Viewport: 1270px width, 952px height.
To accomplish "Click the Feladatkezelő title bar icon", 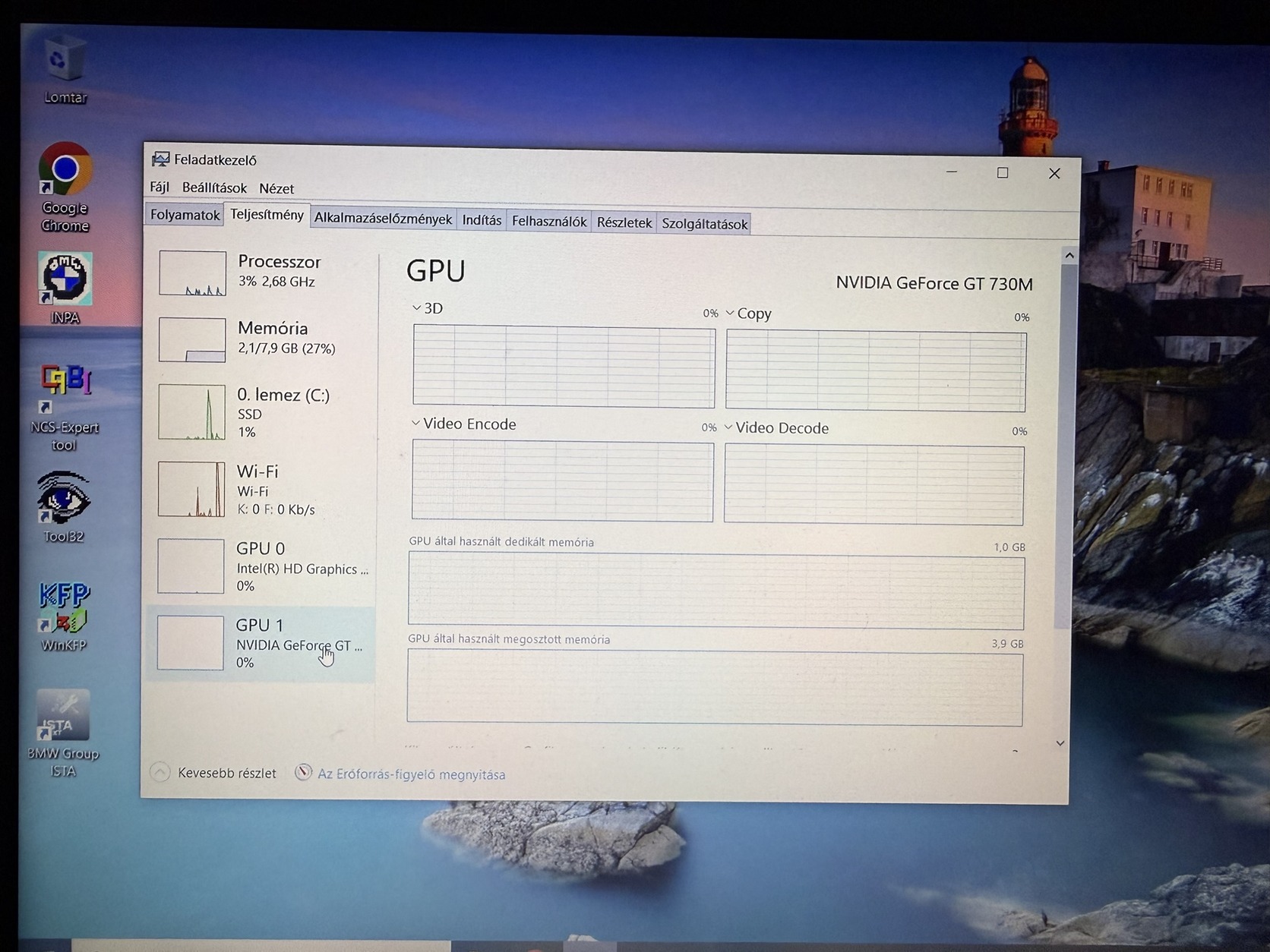I will pyautogui.click(x=160, y=159).
